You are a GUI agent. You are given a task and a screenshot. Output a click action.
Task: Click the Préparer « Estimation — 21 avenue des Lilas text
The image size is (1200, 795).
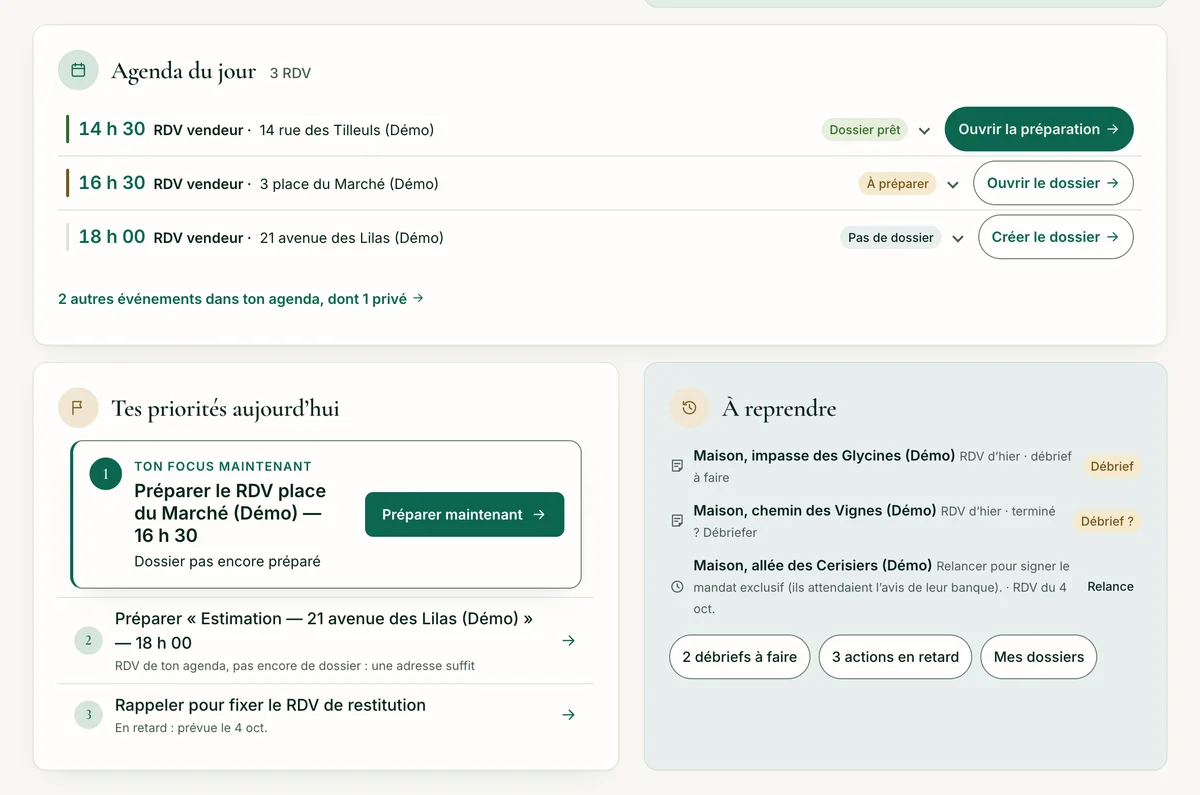pyautogui.click(x=324, y=631)
